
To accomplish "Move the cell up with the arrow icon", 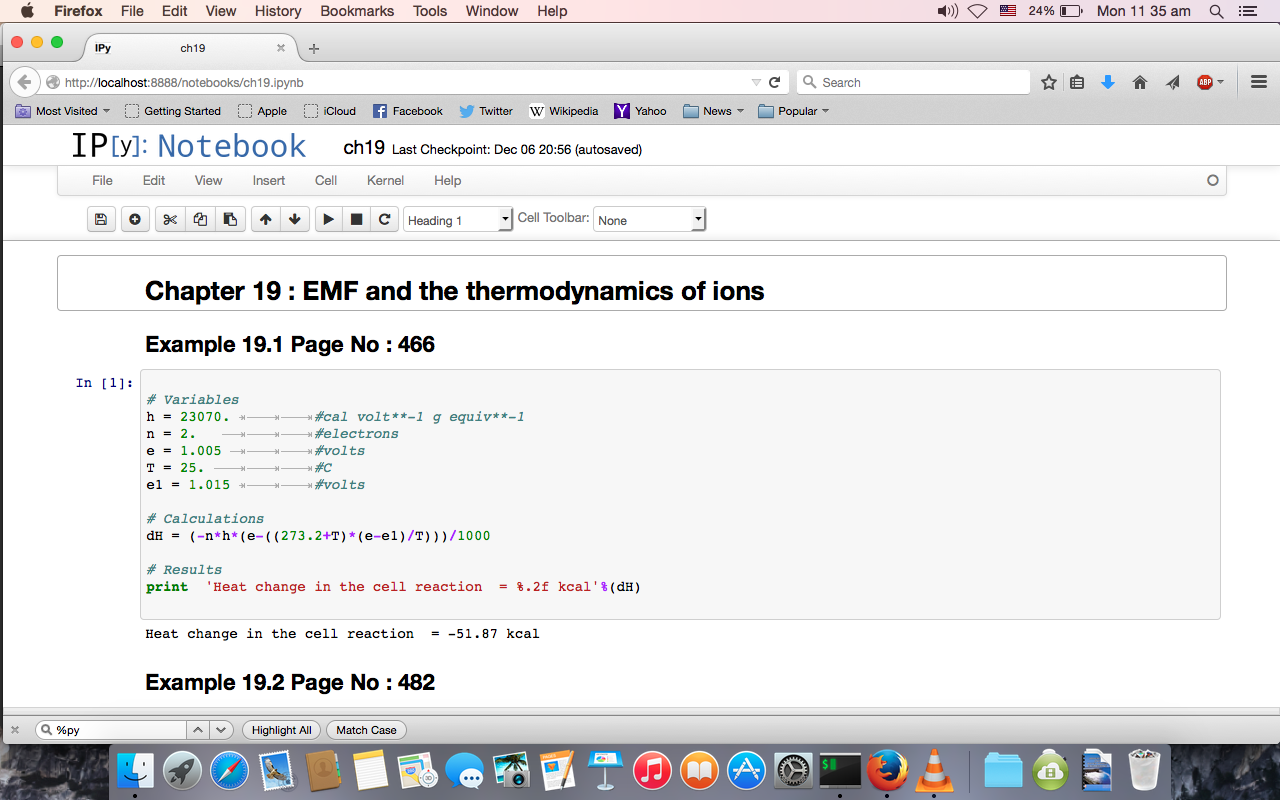I will pos(265,220).
